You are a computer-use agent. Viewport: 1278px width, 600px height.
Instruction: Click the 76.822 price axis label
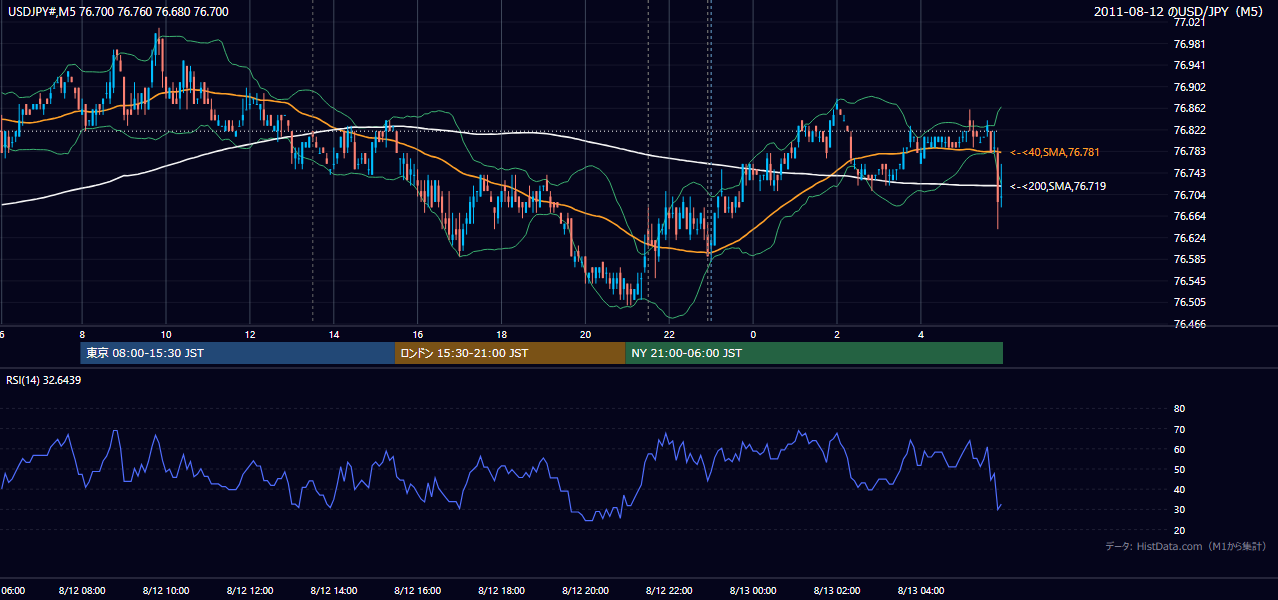pyautogui.click(x=1189, y=130)
